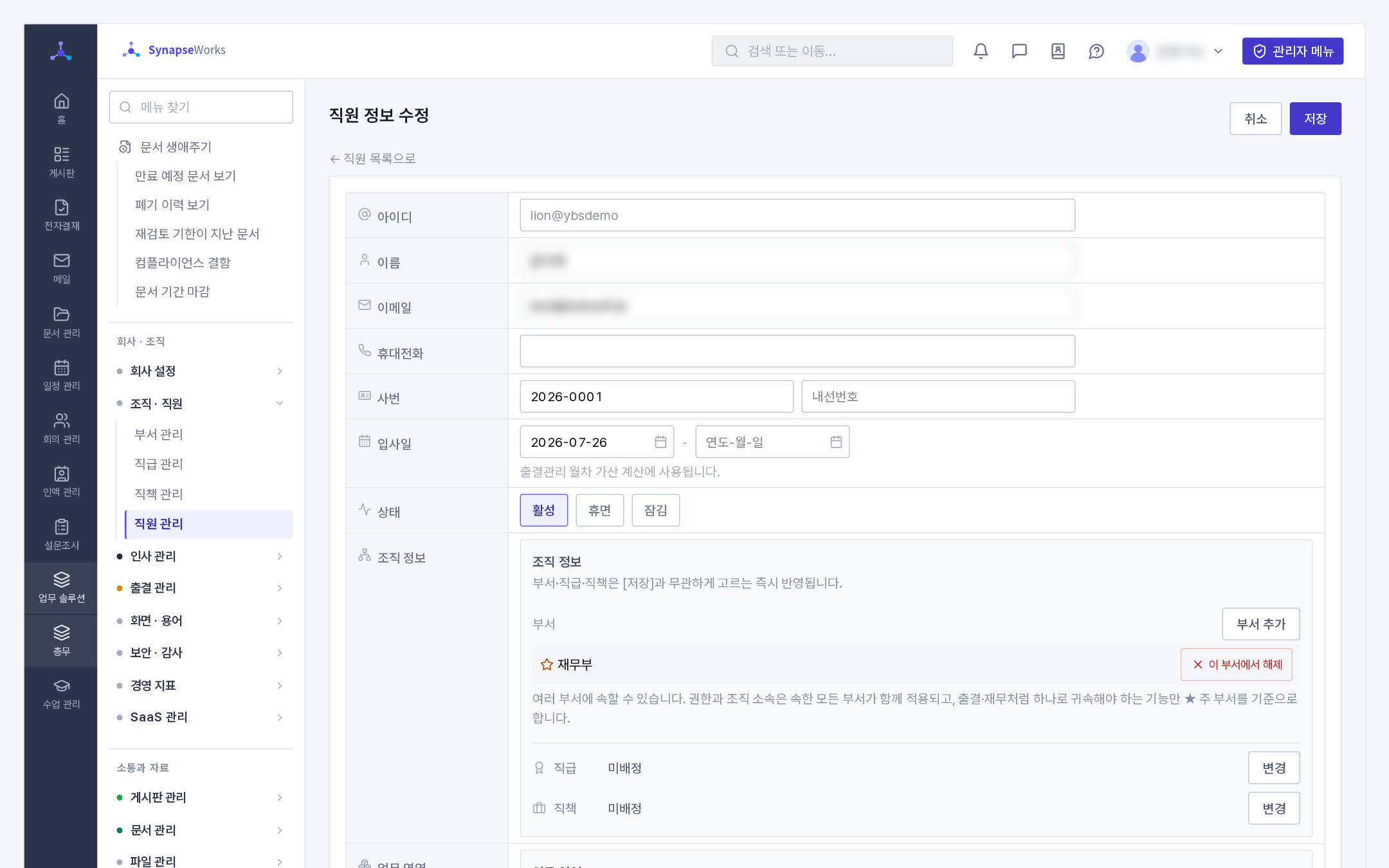1389x868 pixels.
Task: Open 인맥 관리 in the left sidebar
Action: (61, 481)
